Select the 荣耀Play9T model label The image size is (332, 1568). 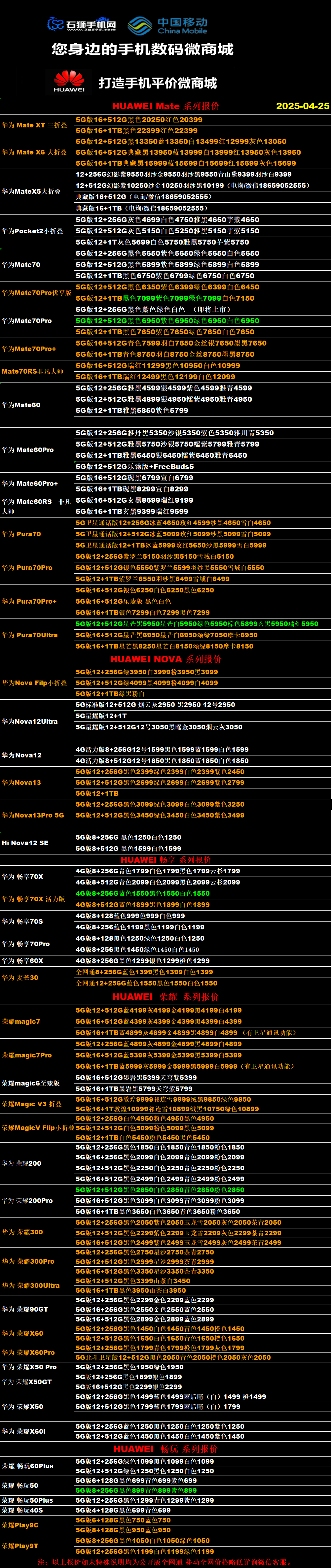20,1546
